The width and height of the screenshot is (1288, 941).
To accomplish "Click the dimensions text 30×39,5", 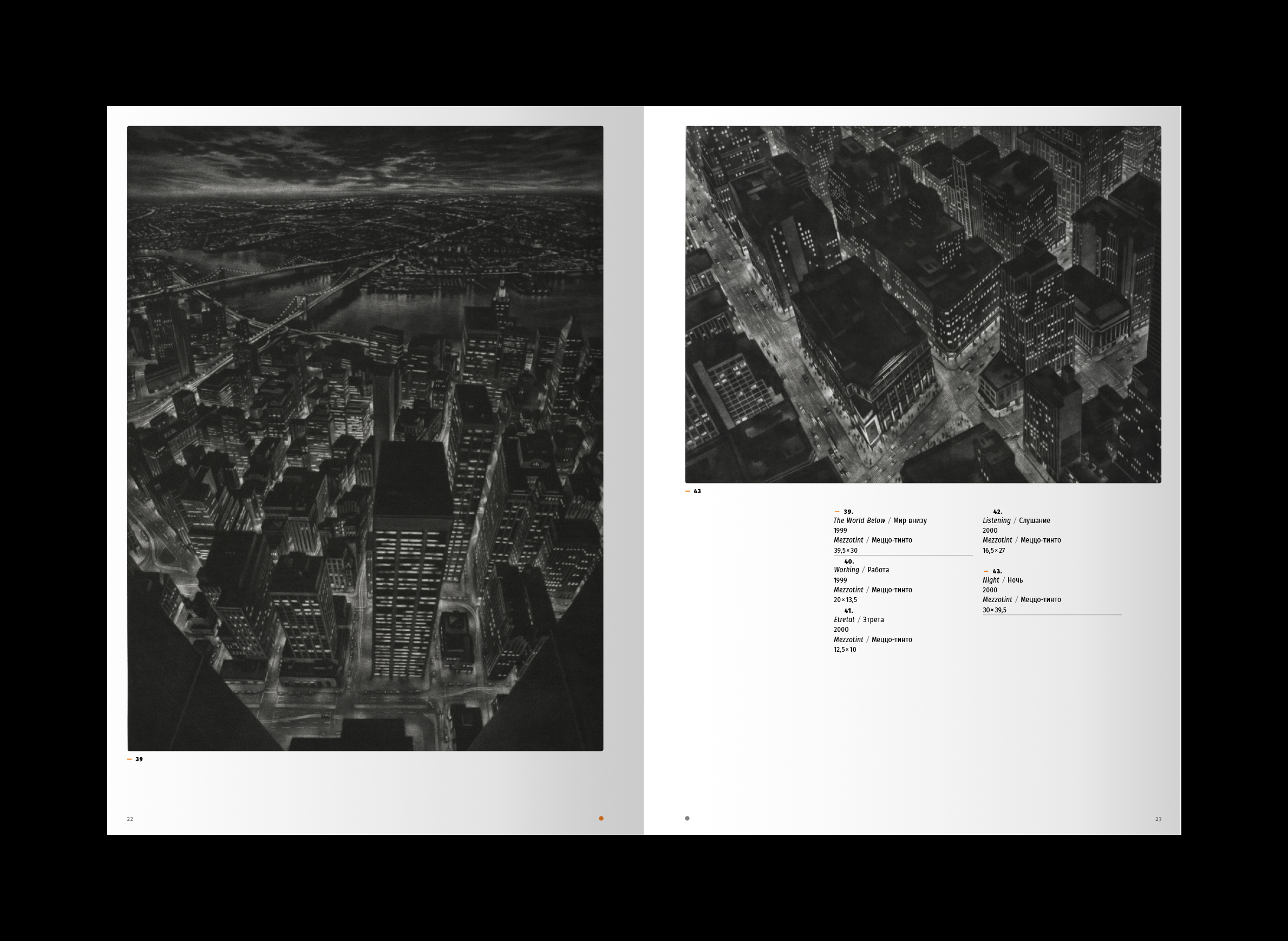I will tap(994, 610).
